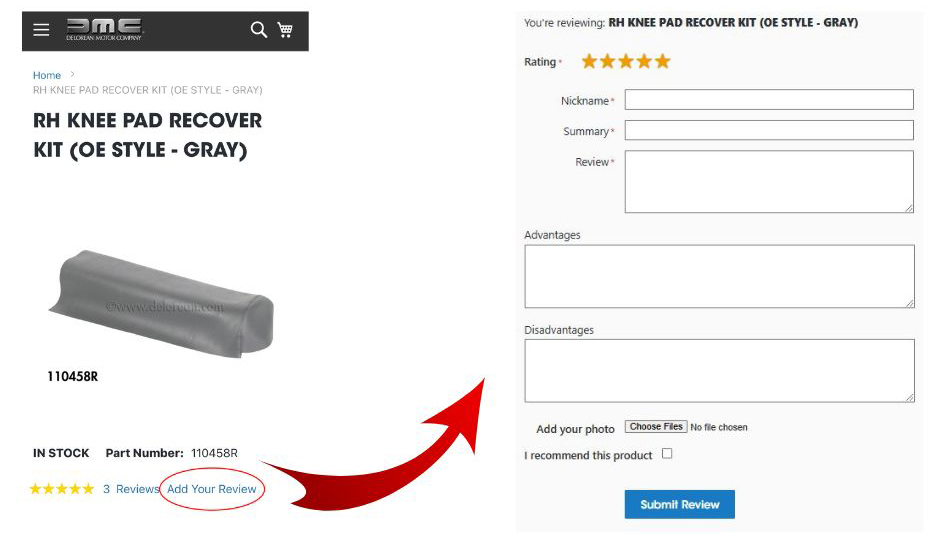The height and width of the screenshot is (540, 940).
Task: Open the hamburger menu icon
Action: point(41,29)
